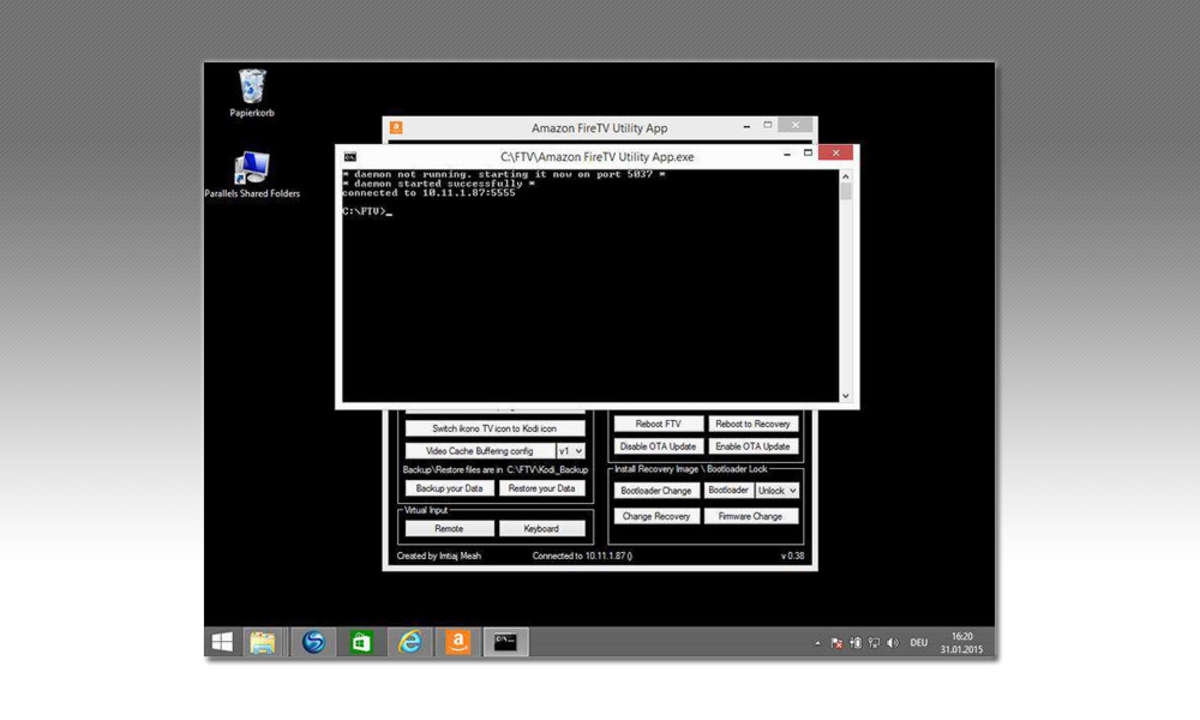Screen dimensions: 1200x720
Task: Open the Windows Start button
Action: pos(222,642)
